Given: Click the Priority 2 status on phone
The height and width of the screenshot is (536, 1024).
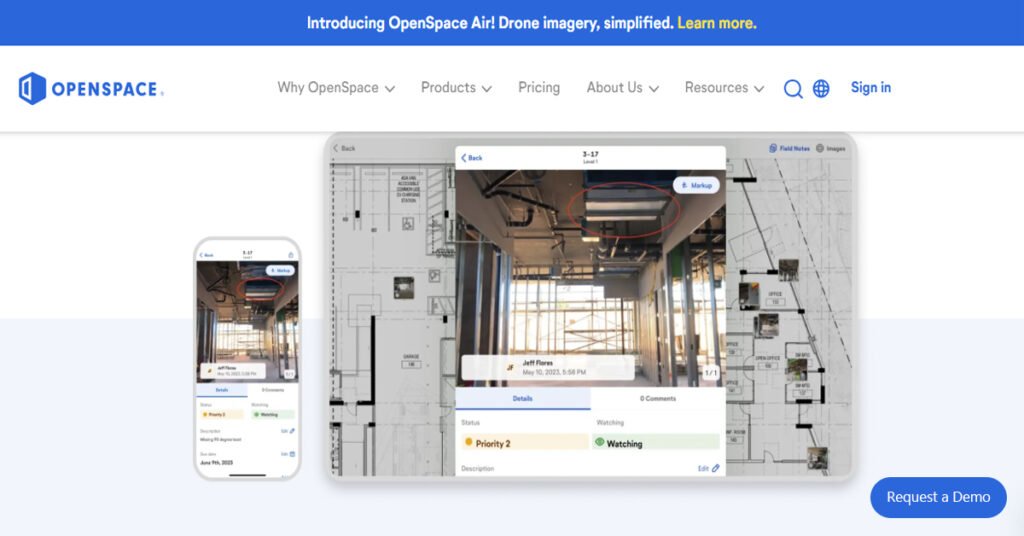Looking at the screenshot, I should tap(222, 415).
